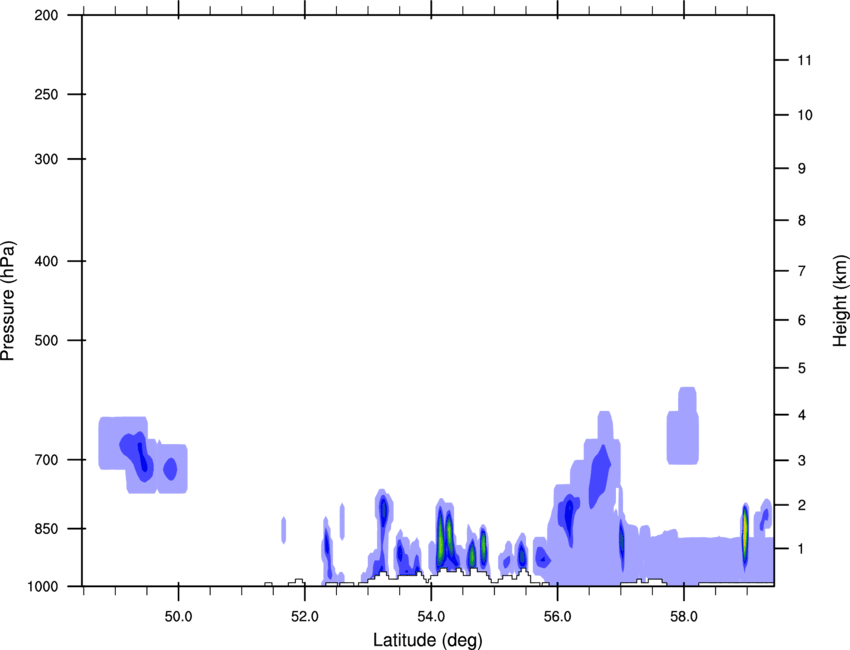The width and height of the screenshot is (850, 650).
Task: Select the 850 pressure tick label
Action: point(46,528)
